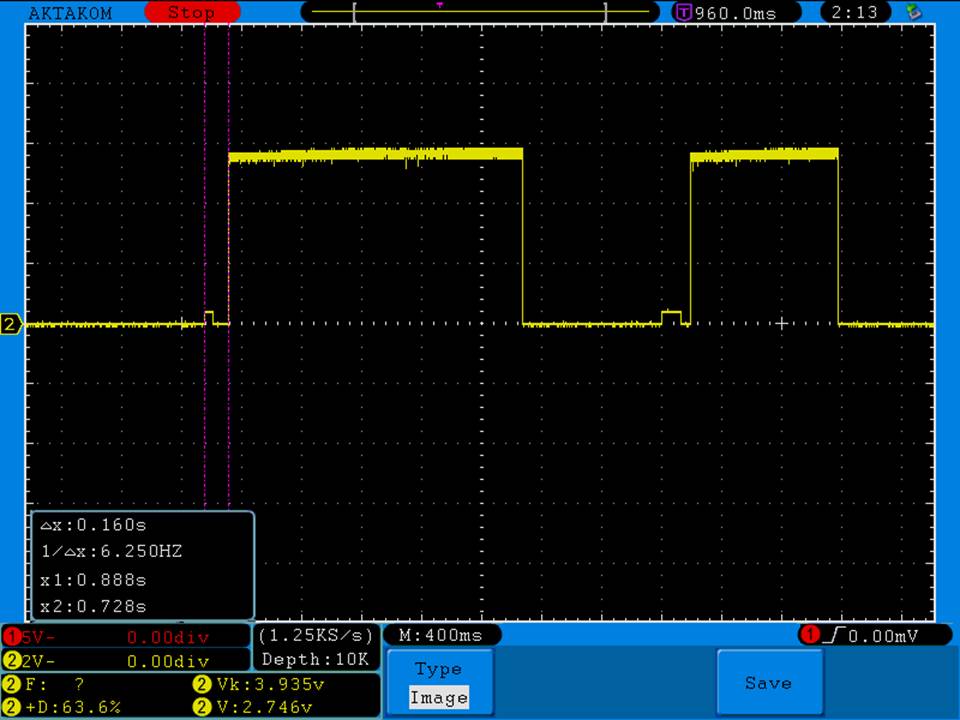Viewport: 960px width, 720px height.
Task: Click the channel 1 0.00div offset readout
Action: (168, 637)
